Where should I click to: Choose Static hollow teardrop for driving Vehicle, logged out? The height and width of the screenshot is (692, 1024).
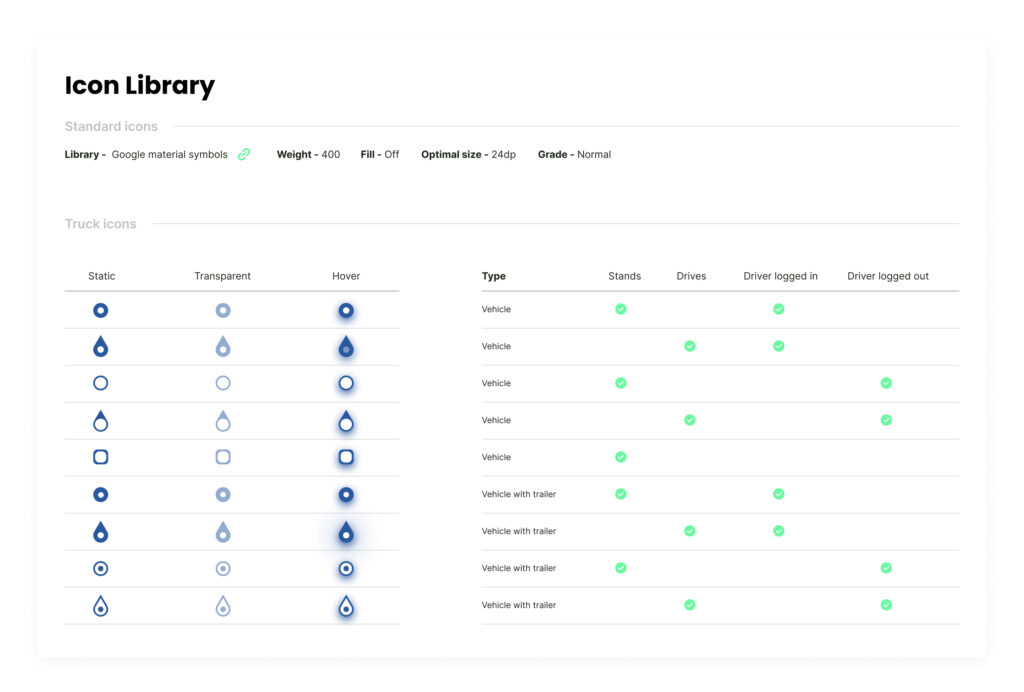click(x=101, y=420)
